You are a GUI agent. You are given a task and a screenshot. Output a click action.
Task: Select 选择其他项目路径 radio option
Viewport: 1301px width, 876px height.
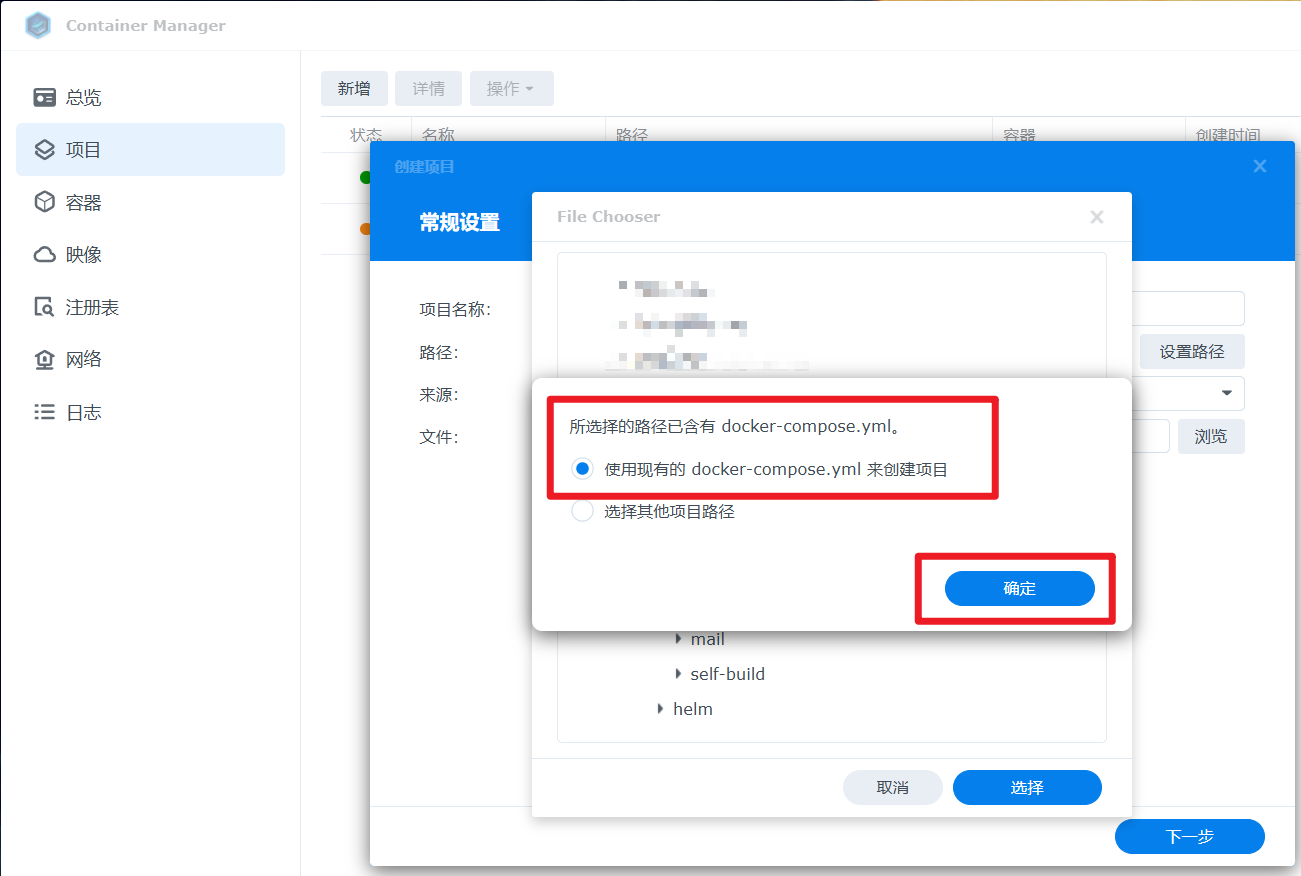pyautogui.click(x=582, y=511)
